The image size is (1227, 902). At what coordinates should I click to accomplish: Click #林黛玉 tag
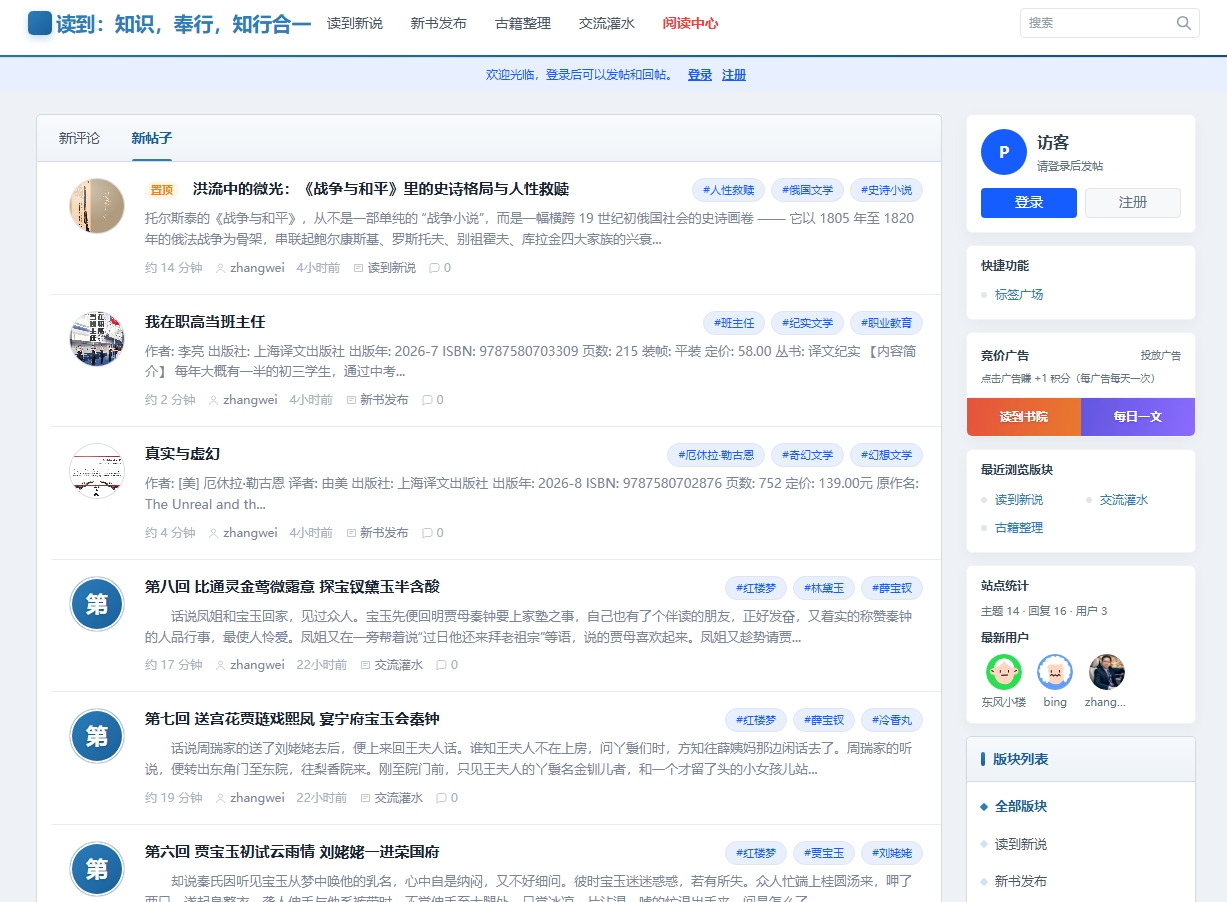coord(824,588)
